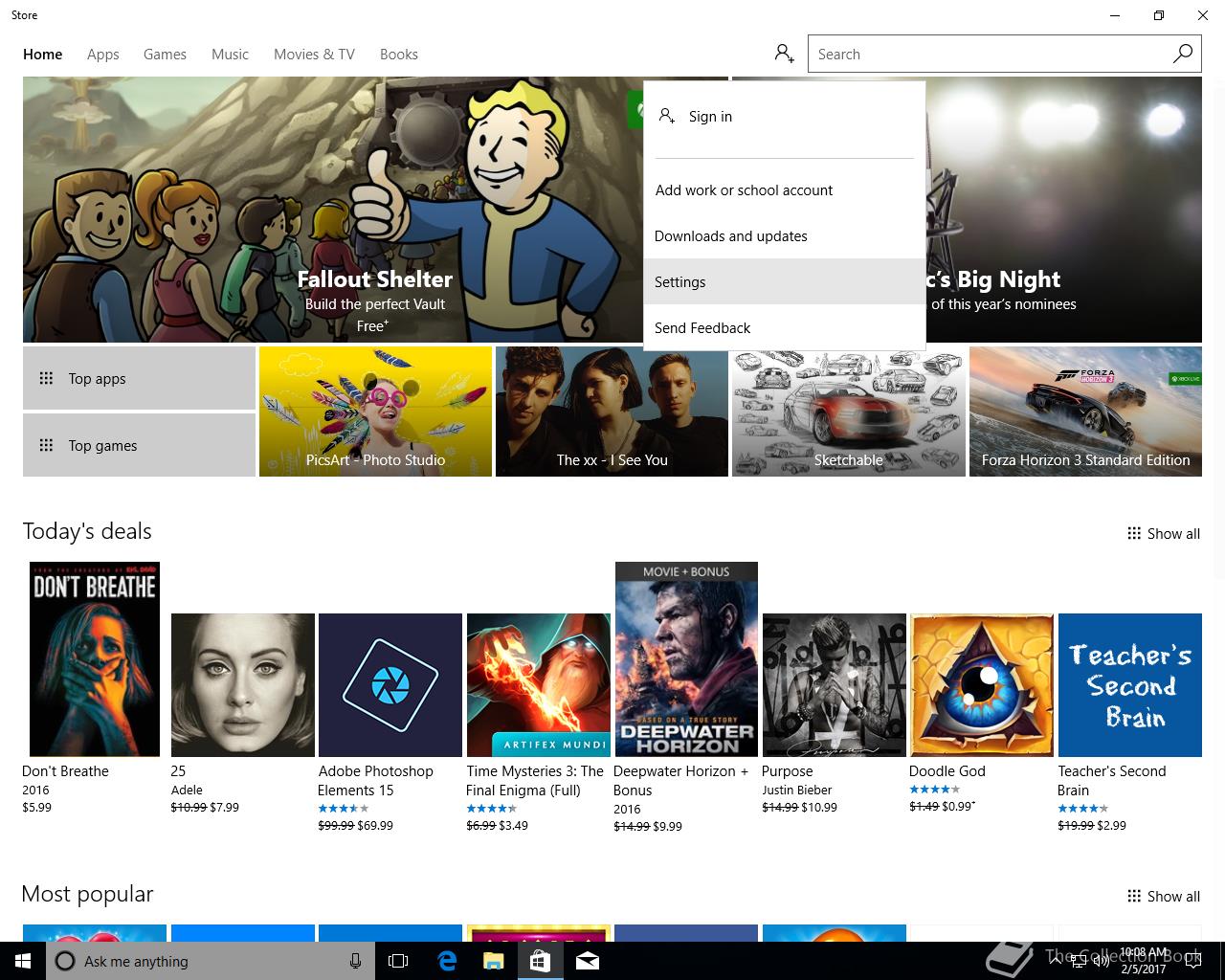Open Adobe Photoshop Elements 15 thumbnail

coord(390,685)
